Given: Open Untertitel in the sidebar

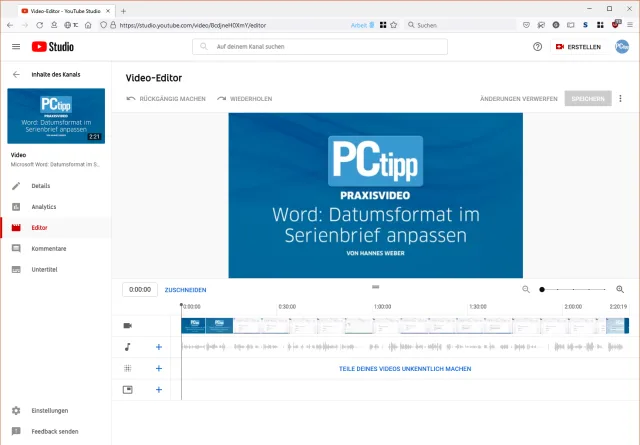Looking at the screenshot, I should tap(45, 269).
